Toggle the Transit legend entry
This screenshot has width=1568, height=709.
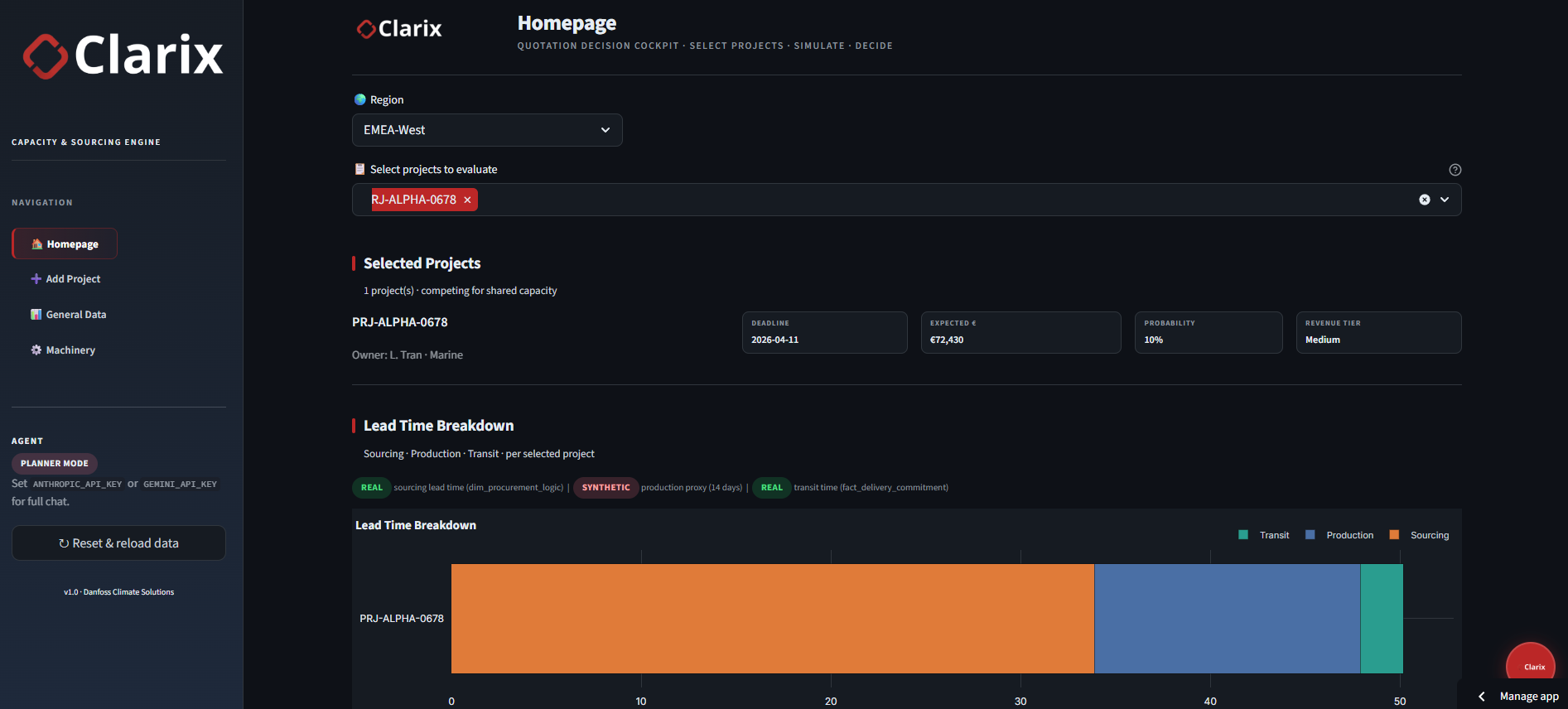click(x=1264, y=535)
